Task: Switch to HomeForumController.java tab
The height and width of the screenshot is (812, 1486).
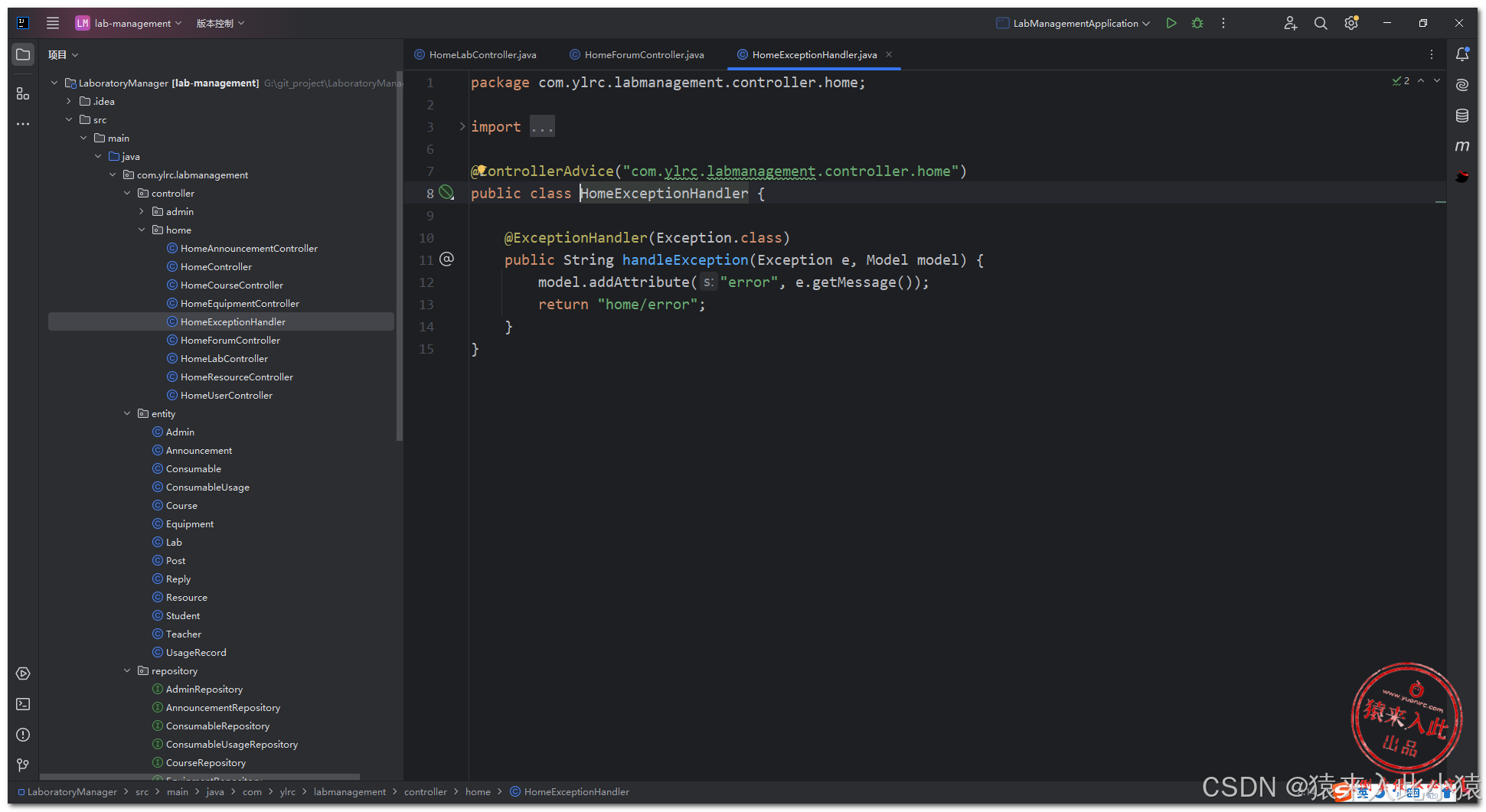Action: pyautogui.click(x=637, y=54)
